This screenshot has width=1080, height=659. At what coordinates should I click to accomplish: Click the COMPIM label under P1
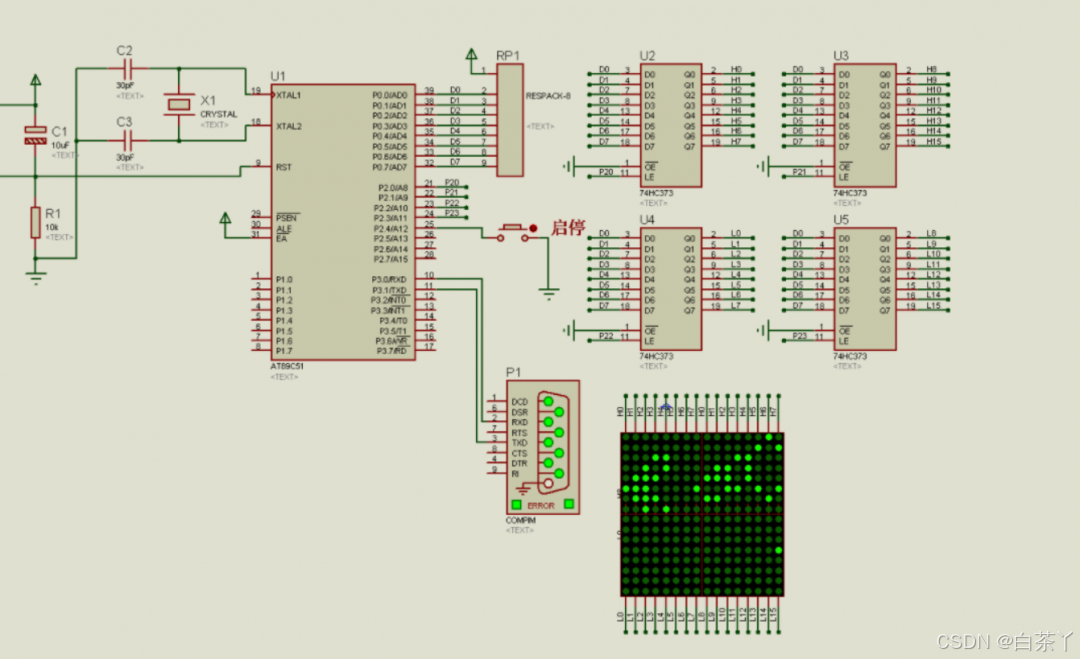521,521
